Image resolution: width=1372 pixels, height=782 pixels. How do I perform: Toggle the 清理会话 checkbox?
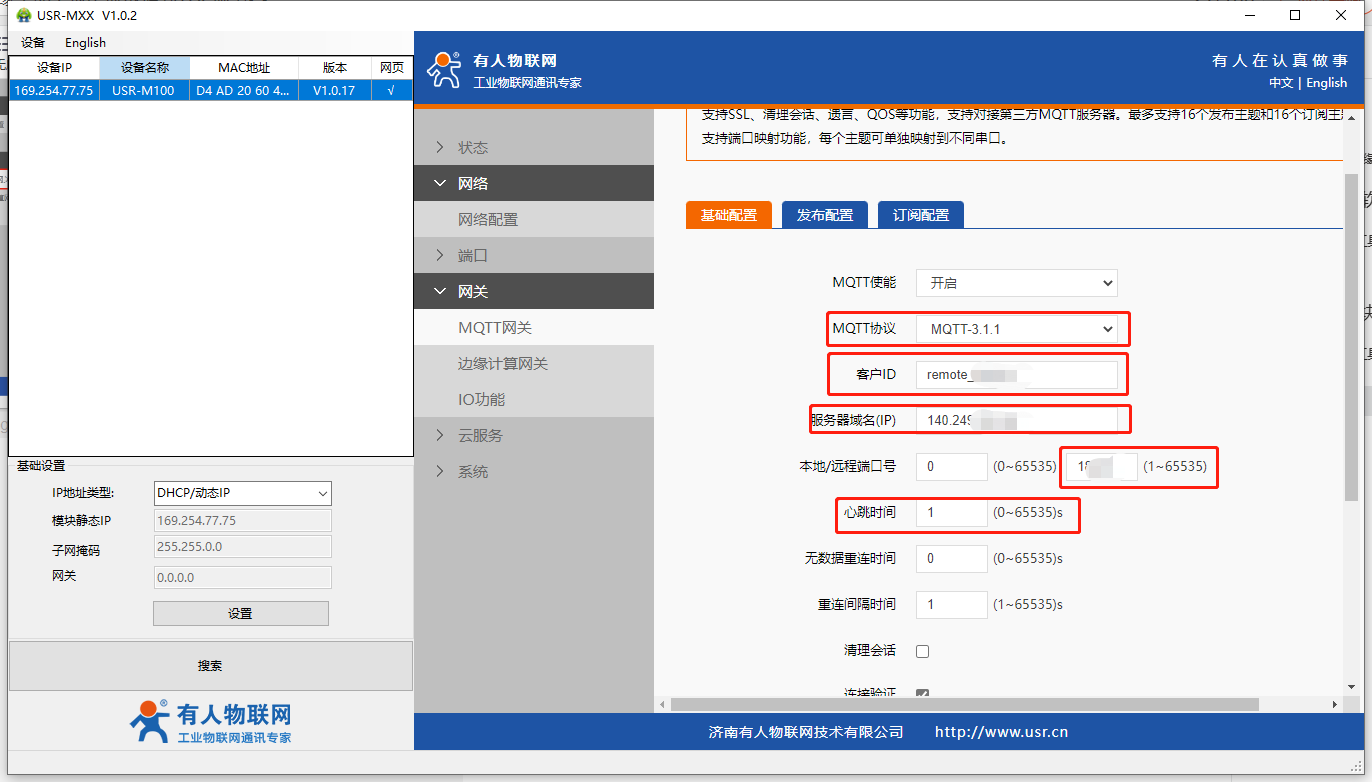[923, 651]
